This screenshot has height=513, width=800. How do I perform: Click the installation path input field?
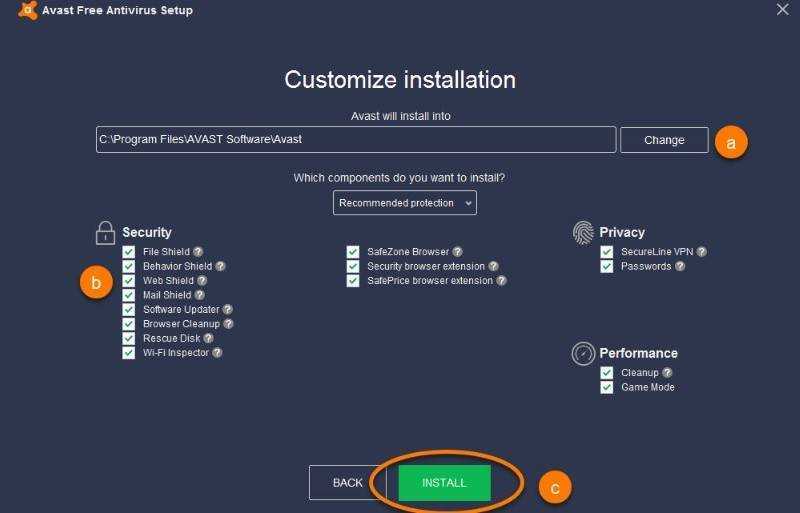(356, 139)
